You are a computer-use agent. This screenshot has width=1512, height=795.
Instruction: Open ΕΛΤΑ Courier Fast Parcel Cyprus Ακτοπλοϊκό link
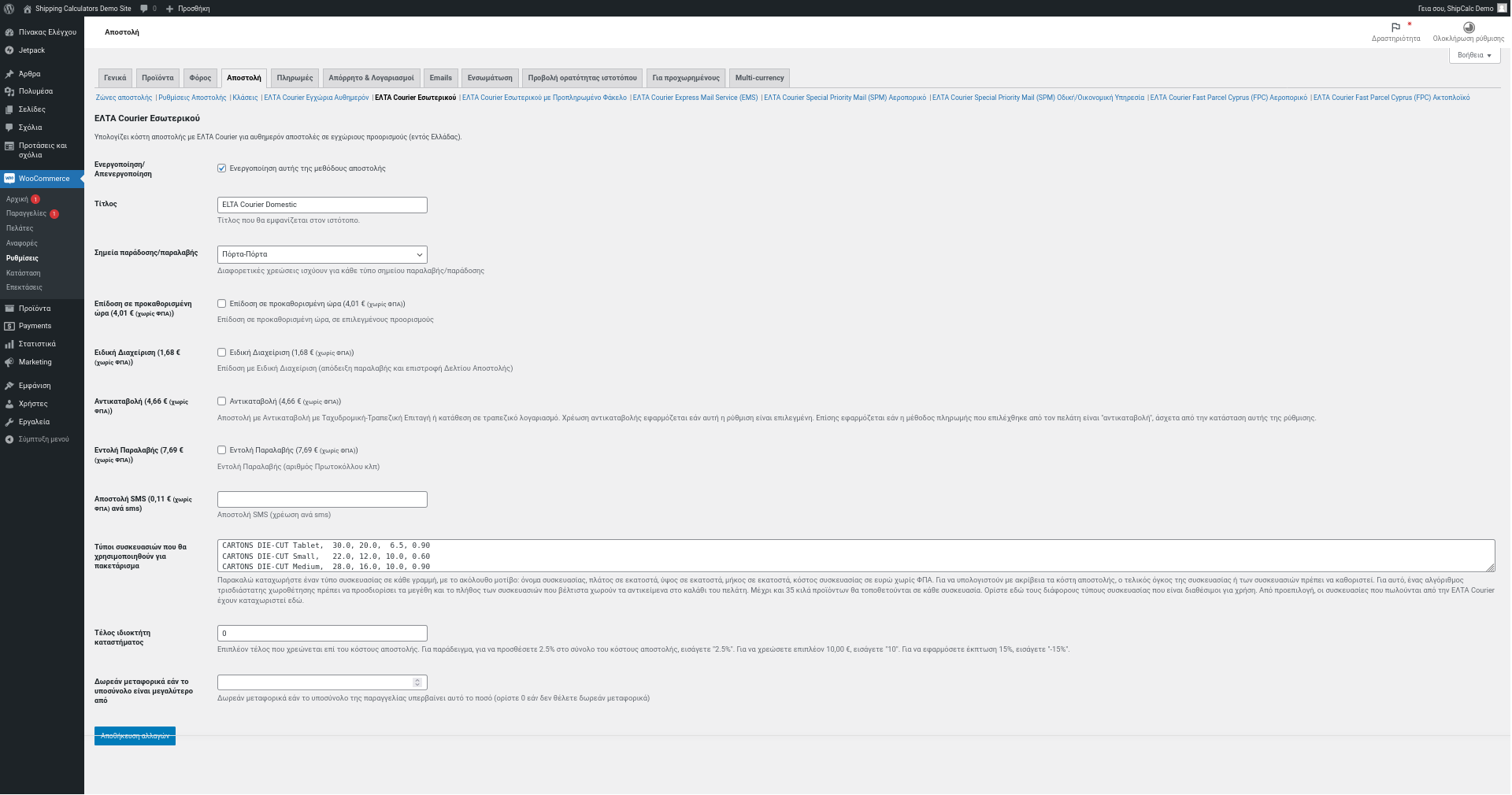1392,98
